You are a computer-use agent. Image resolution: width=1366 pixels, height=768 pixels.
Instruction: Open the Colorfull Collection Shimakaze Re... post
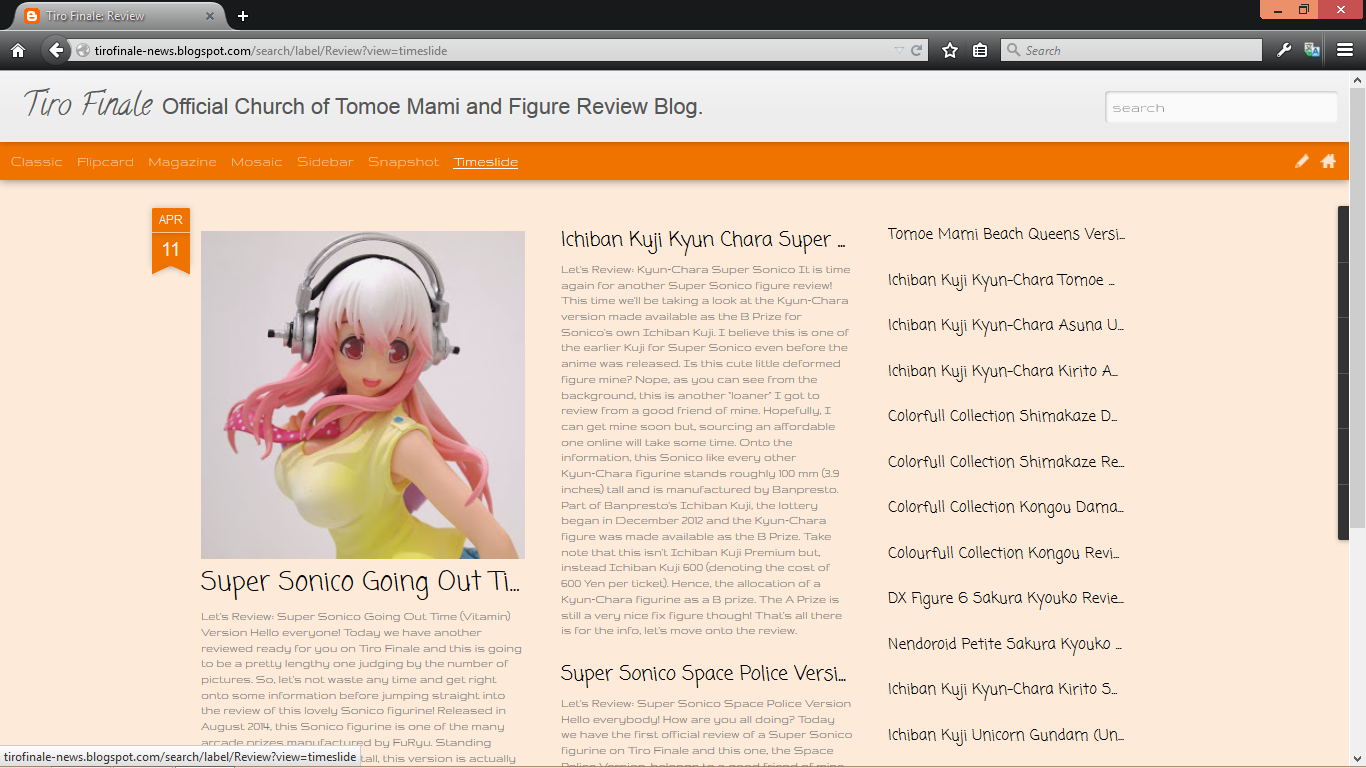click(1006, 463)
